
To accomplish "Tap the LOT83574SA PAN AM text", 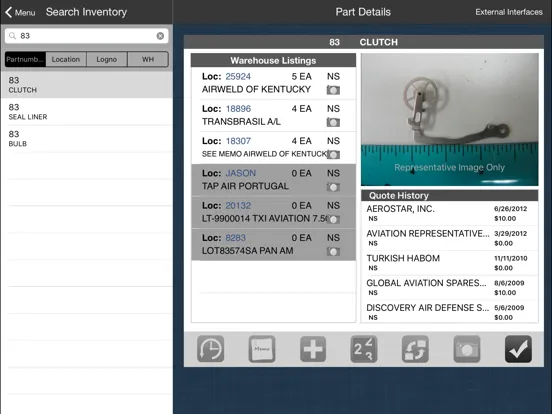I will [x=247, y=251].
